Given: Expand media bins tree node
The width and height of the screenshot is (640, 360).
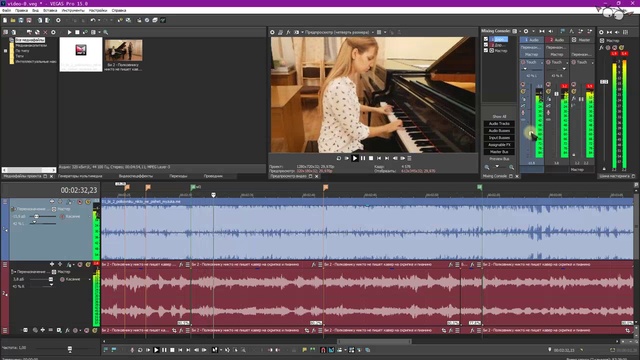Looking at the screenshot, I should pyautogui.click(x=5, y=51).
